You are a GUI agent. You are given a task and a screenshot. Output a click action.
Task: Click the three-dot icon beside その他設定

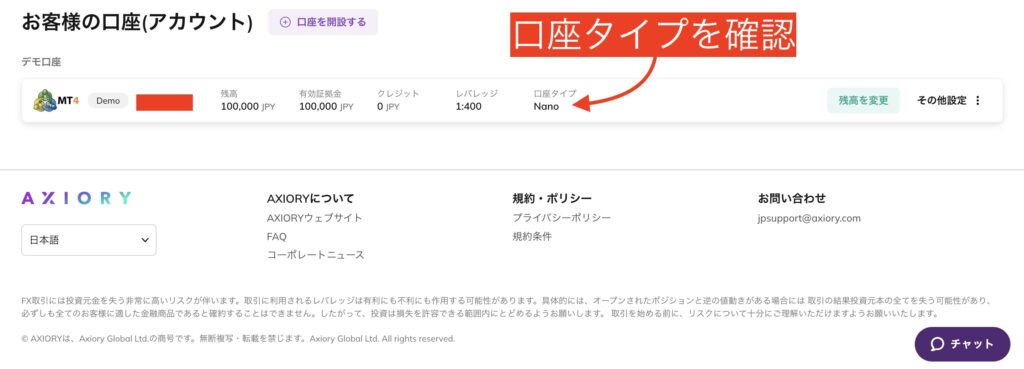(978, 101)
